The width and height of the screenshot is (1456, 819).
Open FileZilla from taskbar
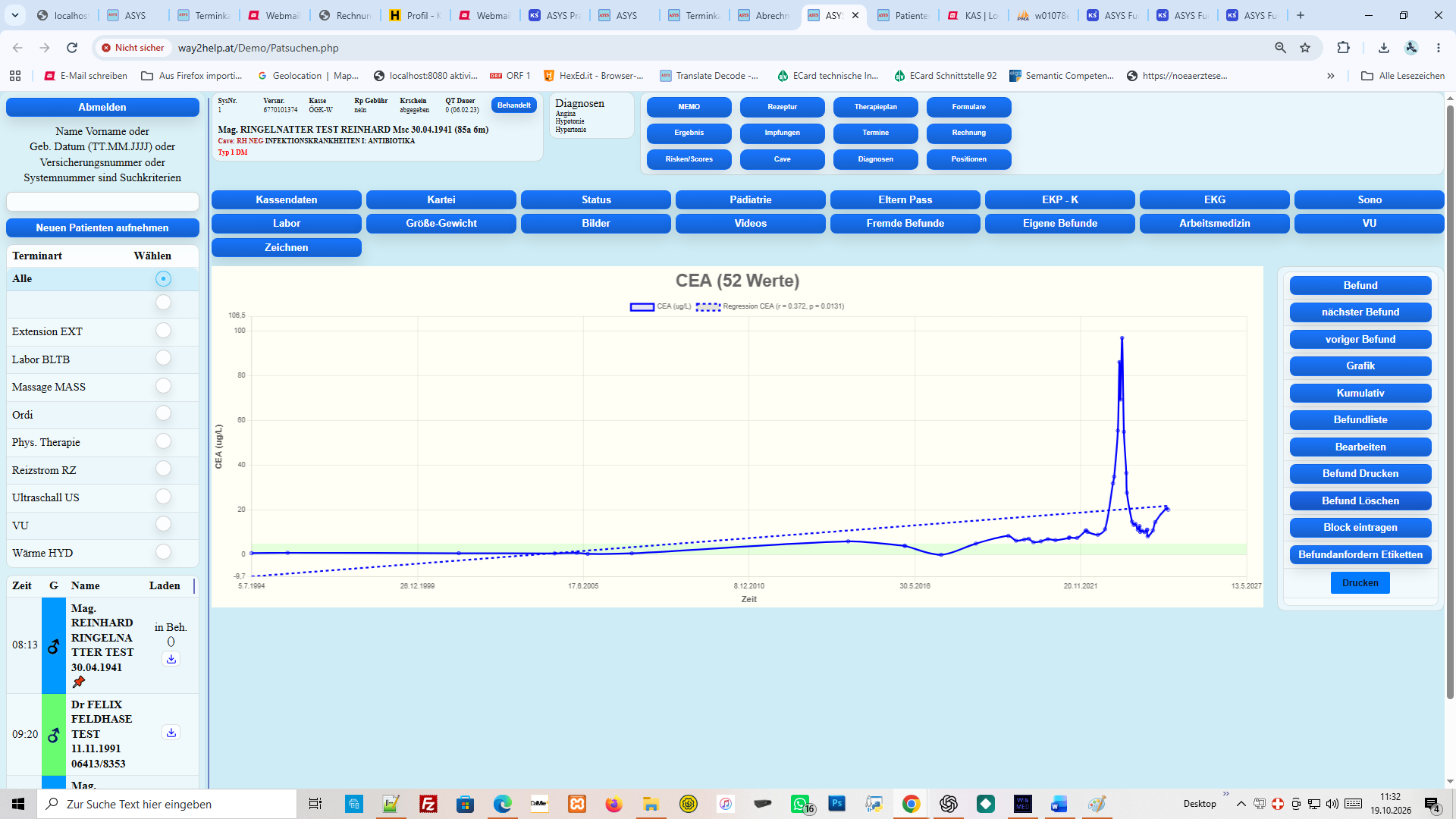click(428, 804)
